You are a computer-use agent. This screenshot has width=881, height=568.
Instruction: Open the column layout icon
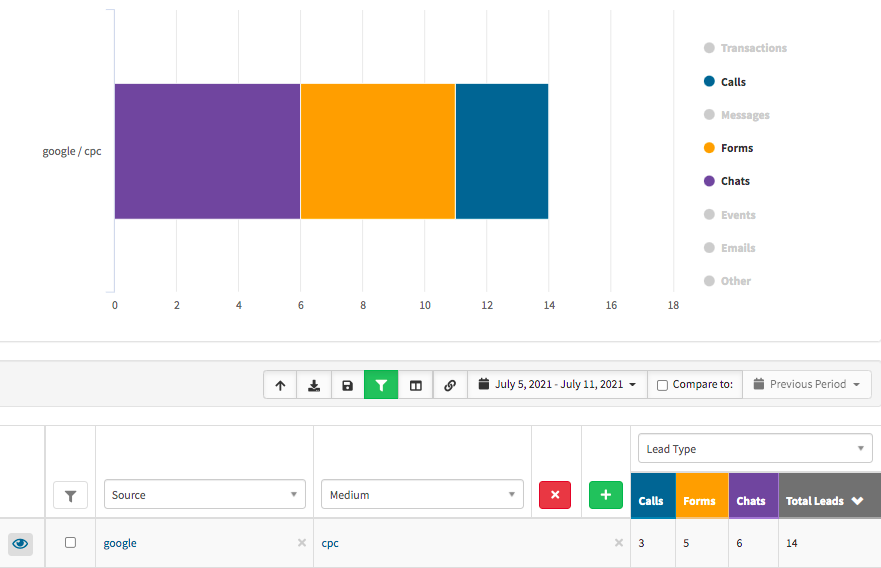tap(416, 385)
